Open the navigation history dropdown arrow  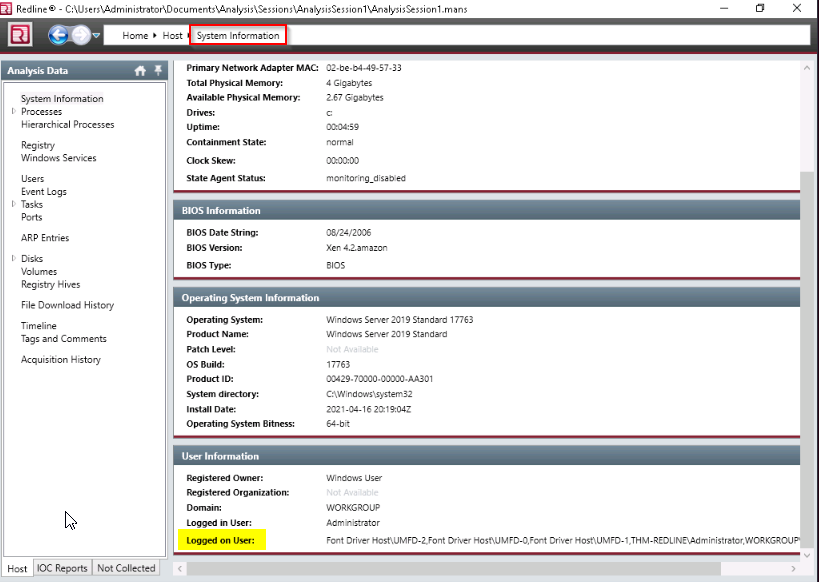[x=96, y=36]
